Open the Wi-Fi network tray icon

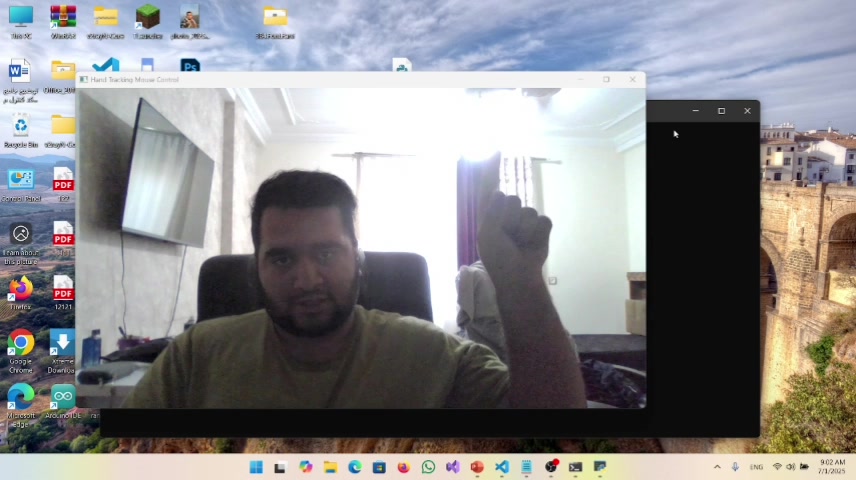pyautogui.click(x=777, y=467)
